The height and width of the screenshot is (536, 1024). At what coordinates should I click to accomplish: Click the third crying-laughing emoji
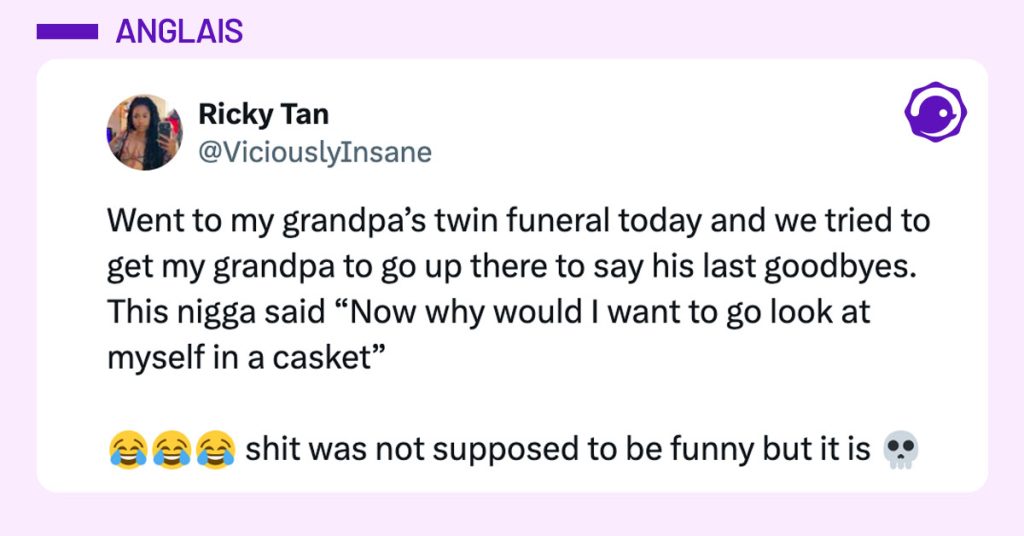(x=215, y=450)
